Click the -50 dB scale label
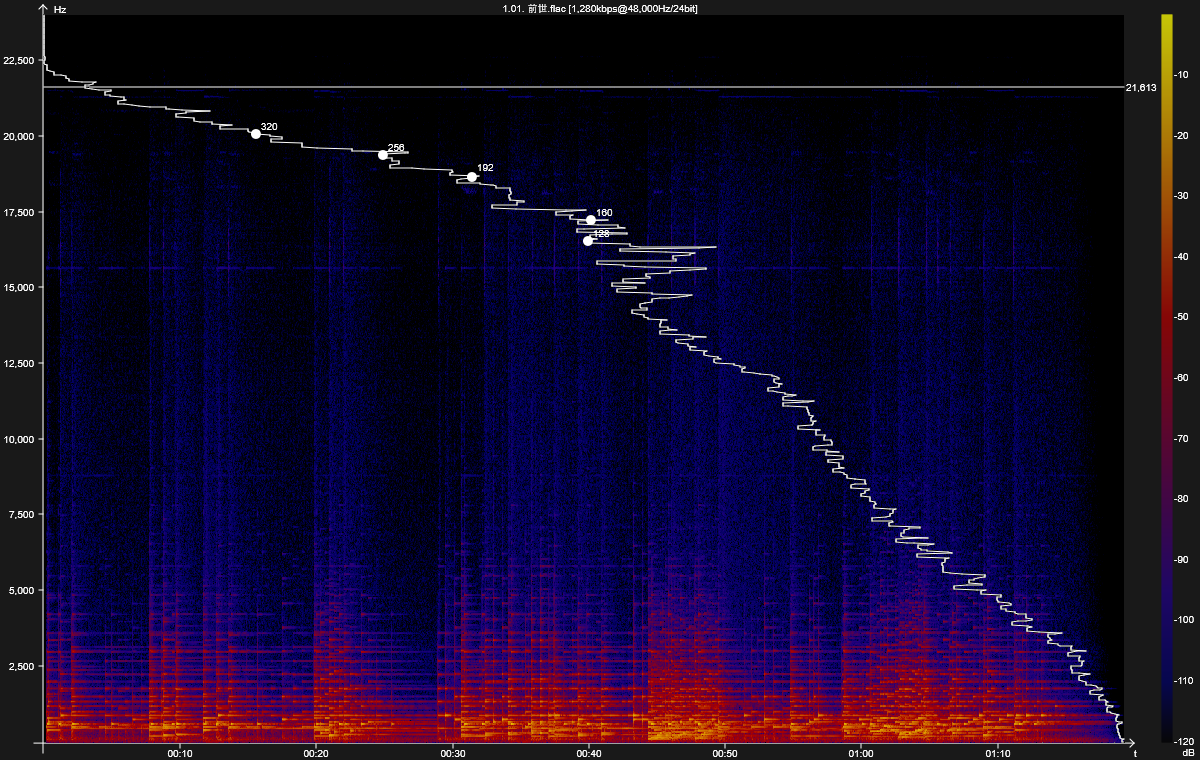The width and height of the screenshot is (1200, 760). coord(1182,317)
